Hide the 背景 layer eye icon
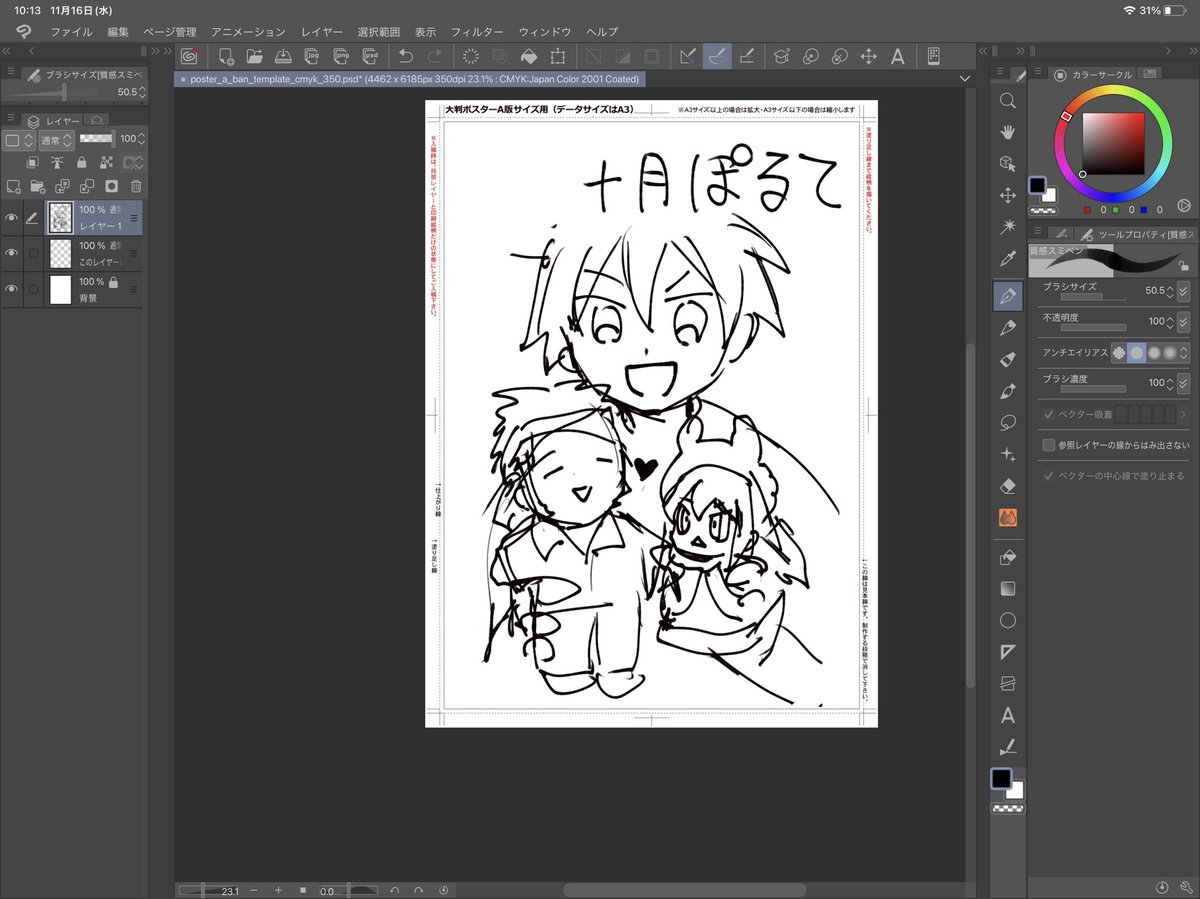 coord(12,289)
